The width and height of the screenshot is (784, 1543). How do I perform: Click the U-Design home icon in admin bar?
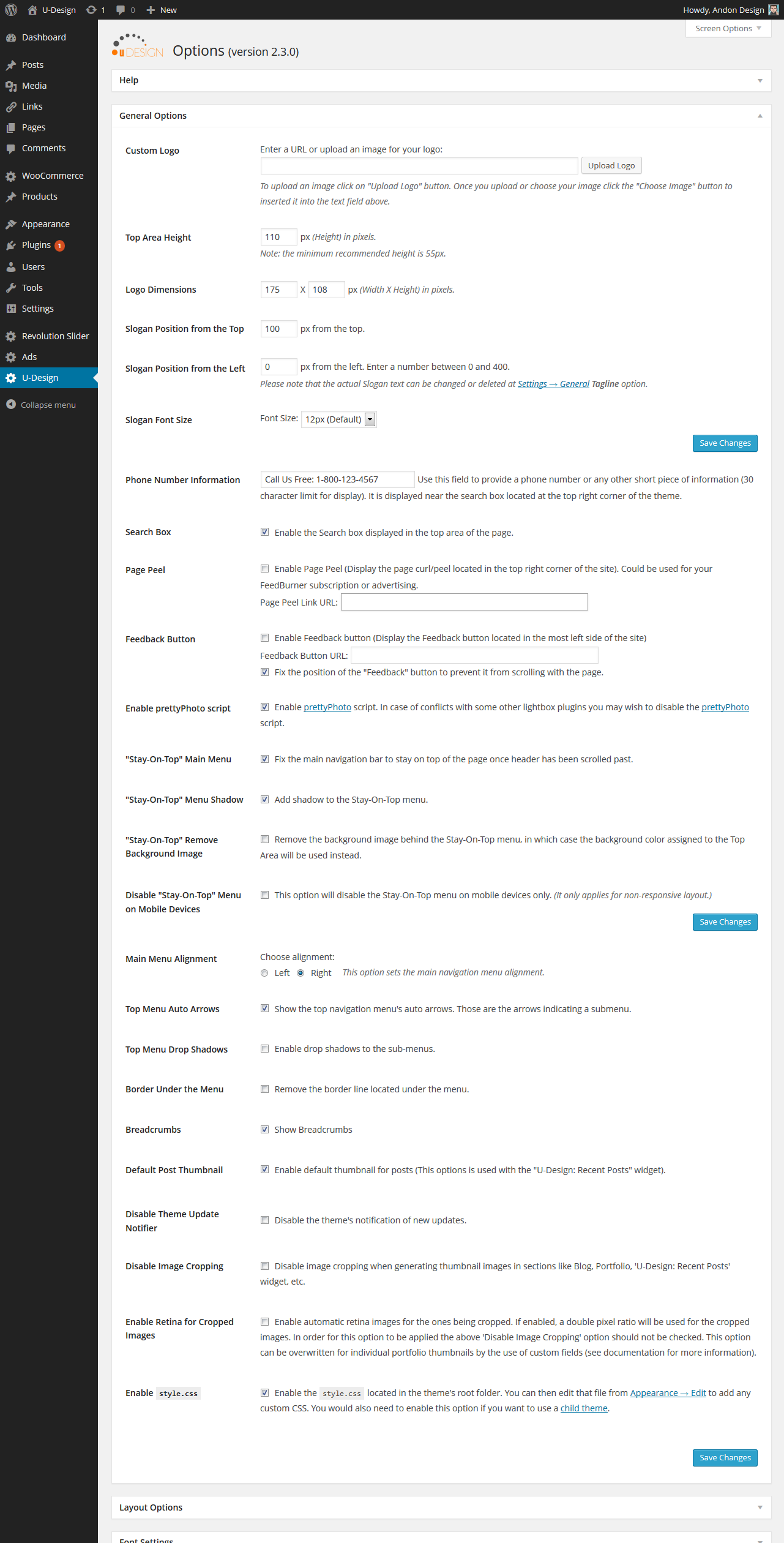pos(32,10)
